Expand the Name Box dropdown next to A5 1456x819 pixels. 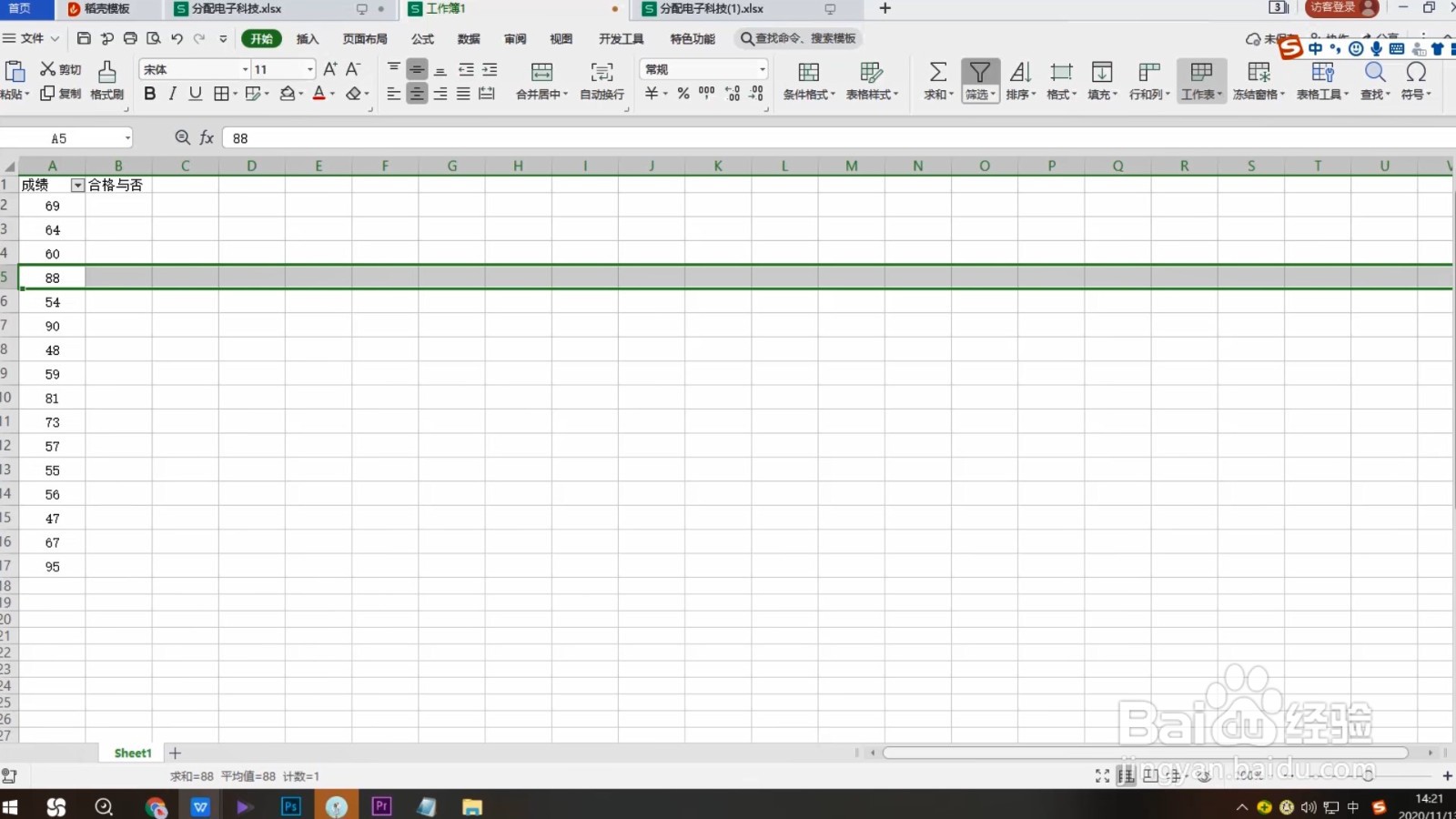coord(127,138)
